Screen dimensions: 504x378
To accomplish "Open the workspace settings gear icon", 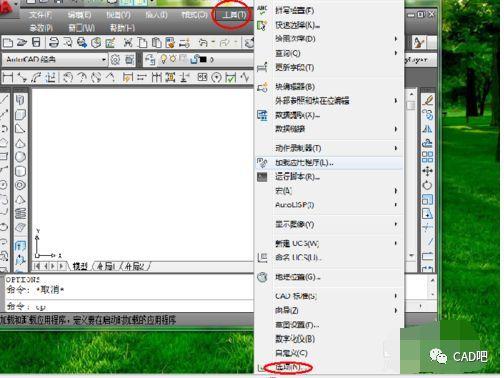I will tap(115, 60).
